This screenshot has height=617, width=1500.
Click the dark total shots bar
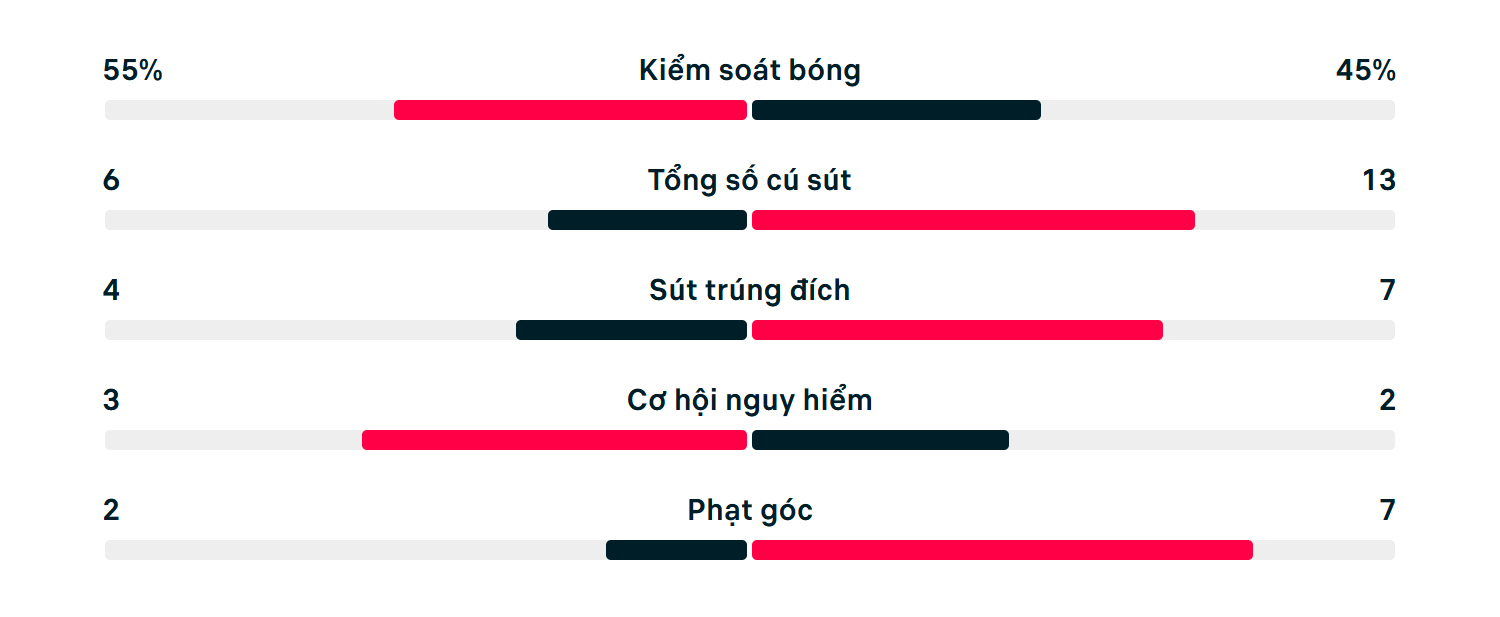click(647, 220)
